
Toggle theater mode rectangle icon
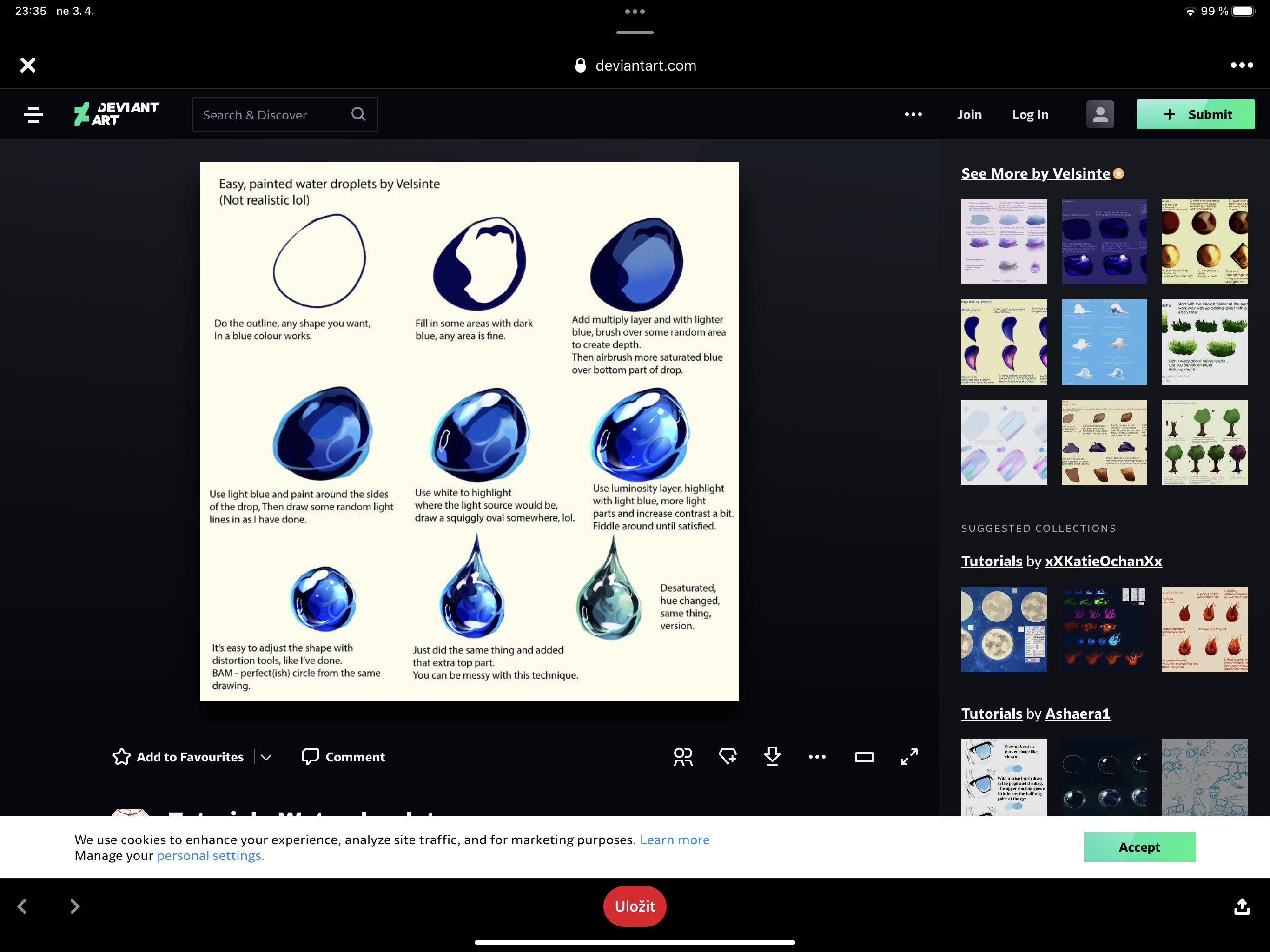(864, 757)
